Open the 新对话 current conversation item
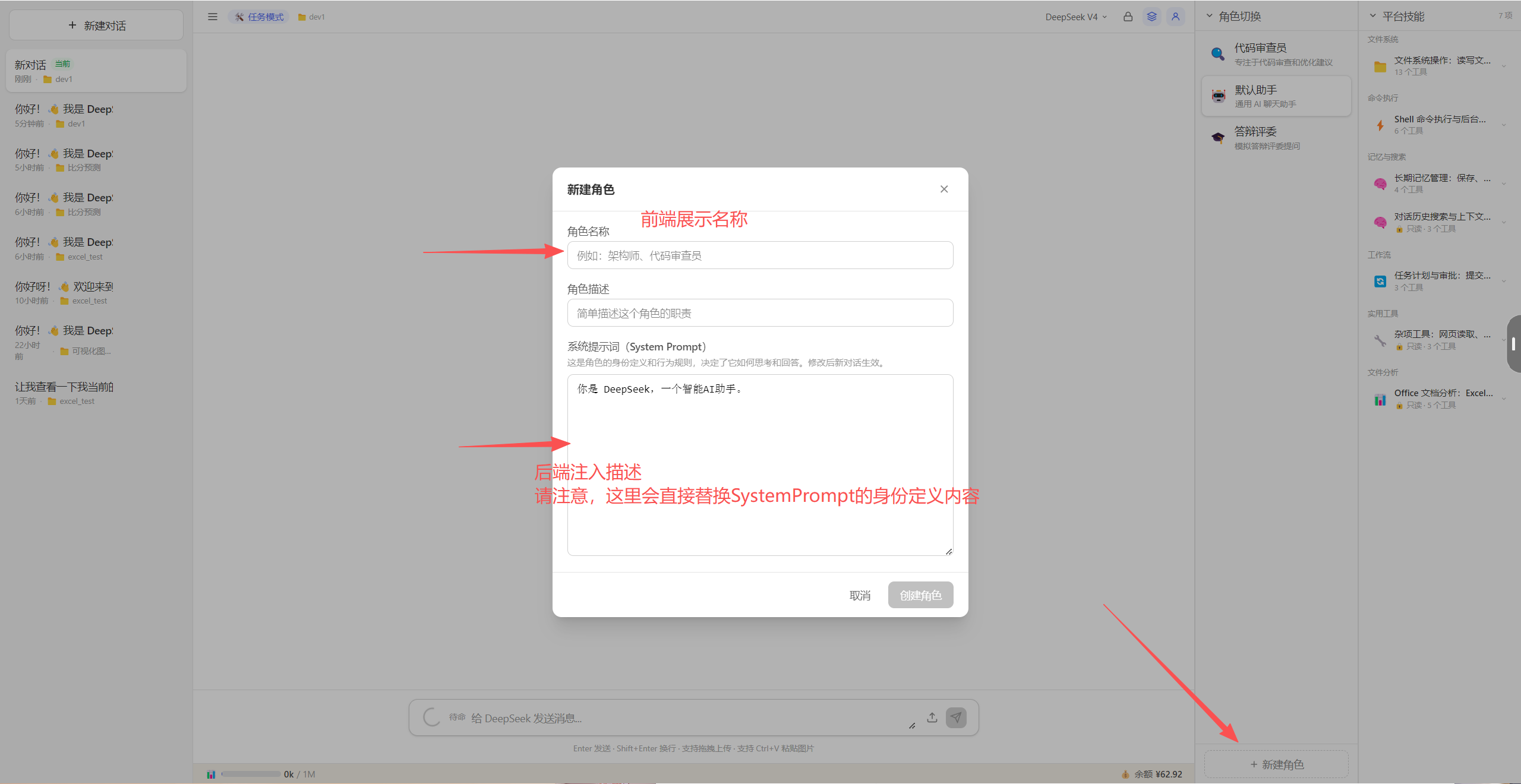The height and width of the screenshot is (784, 1521). click(96, 71)
